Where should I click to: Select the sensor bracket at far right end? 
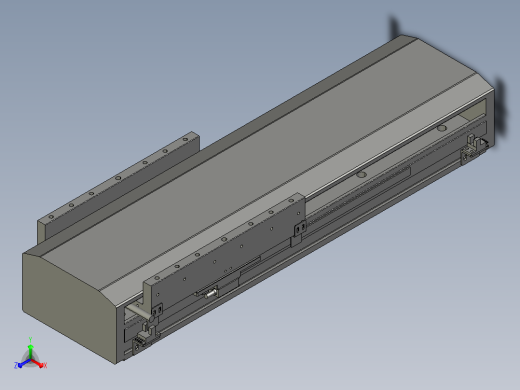tap(473, 148)
